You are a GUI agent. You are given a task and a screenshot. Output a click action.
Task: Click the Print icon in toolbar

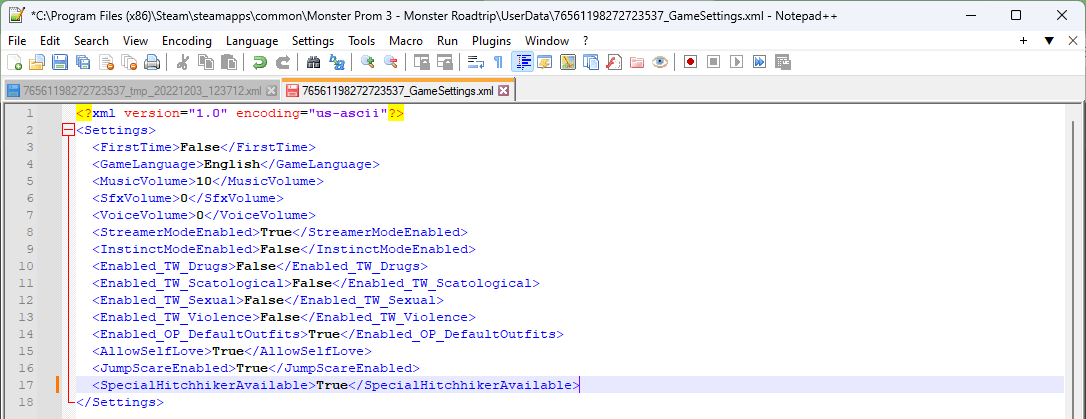click(152, 63)
